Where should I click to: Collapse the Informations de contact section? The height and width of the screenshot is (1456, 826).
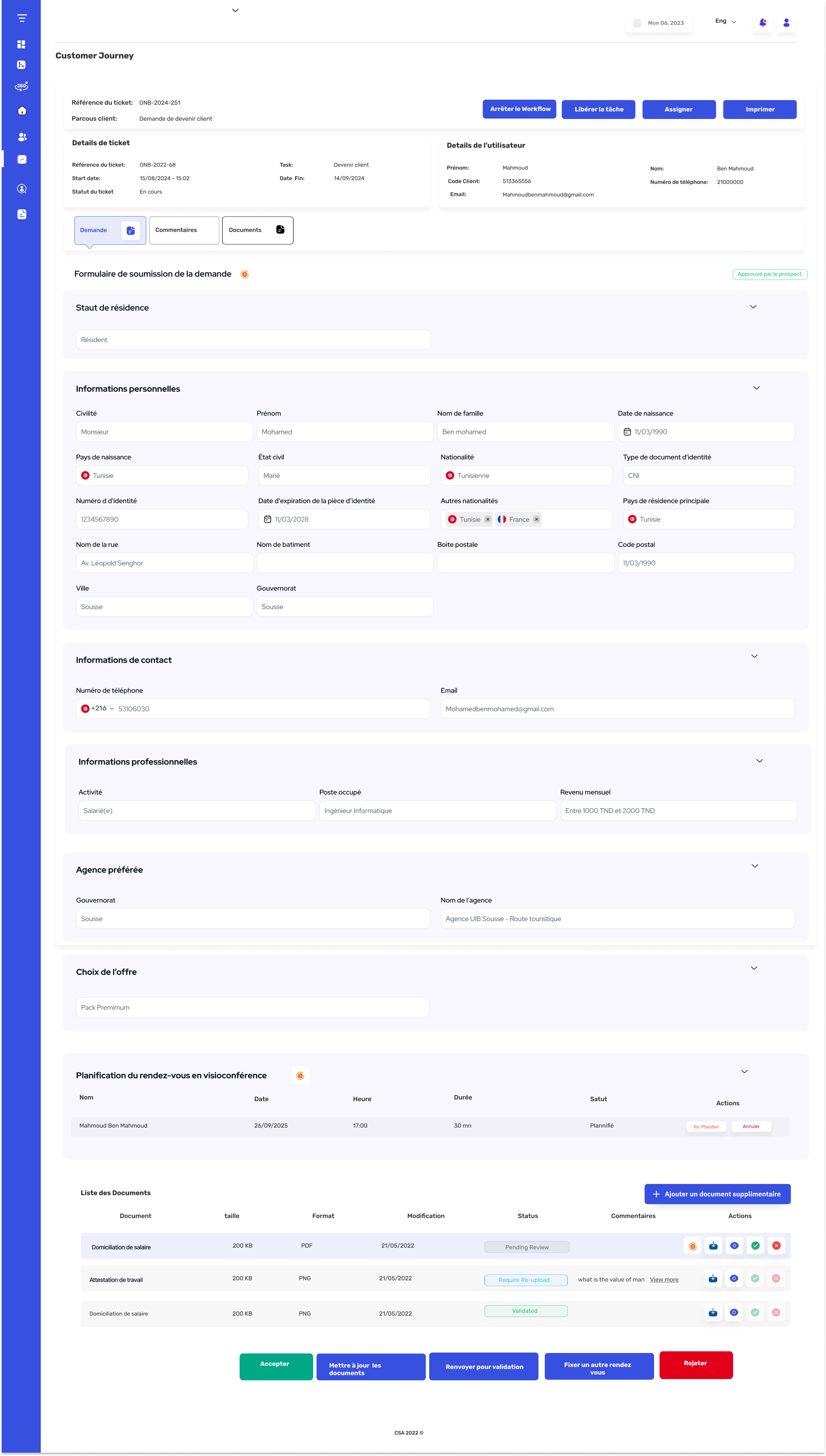755,656
